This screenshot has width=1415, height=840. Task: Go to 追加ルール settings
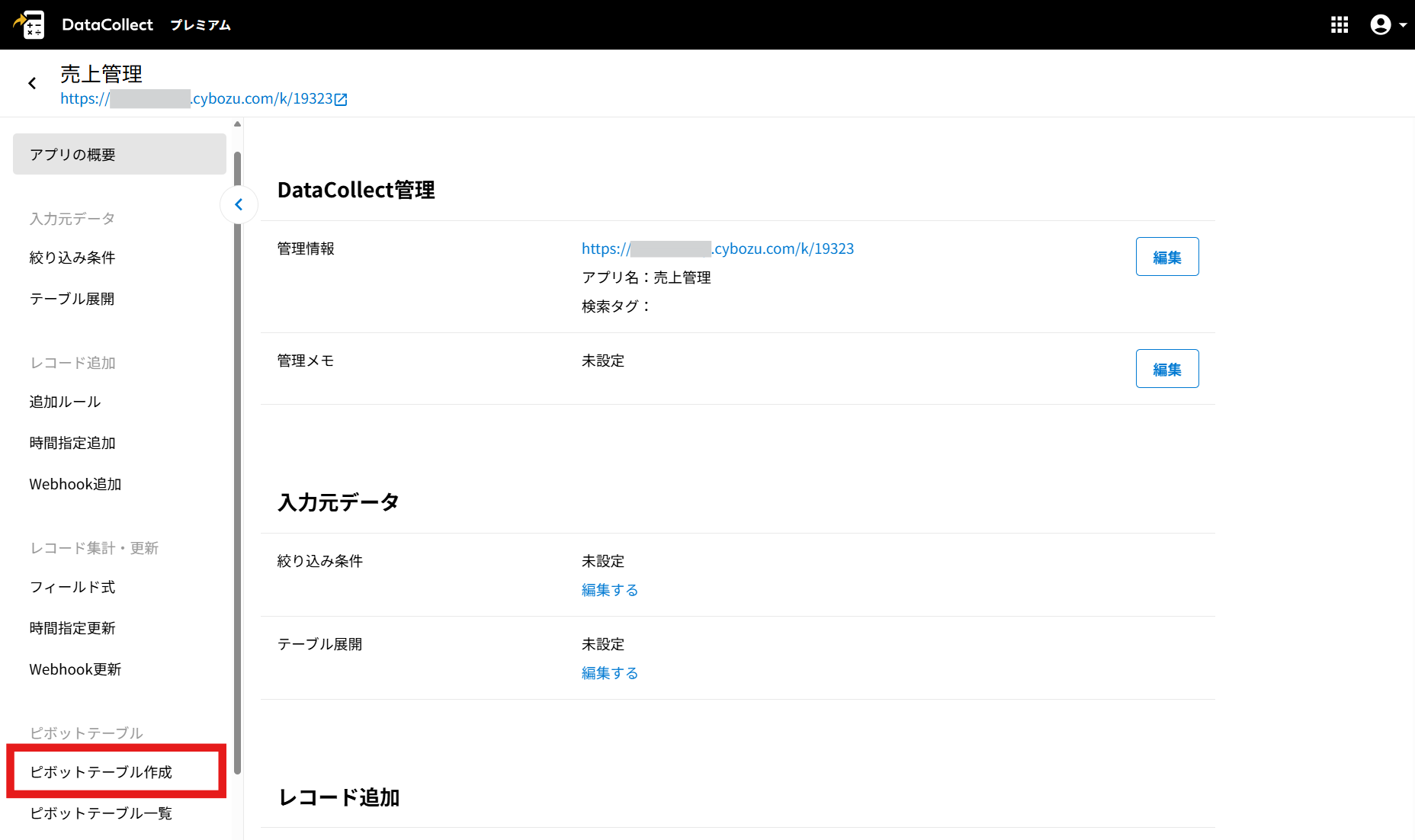[x=65, y=402]
